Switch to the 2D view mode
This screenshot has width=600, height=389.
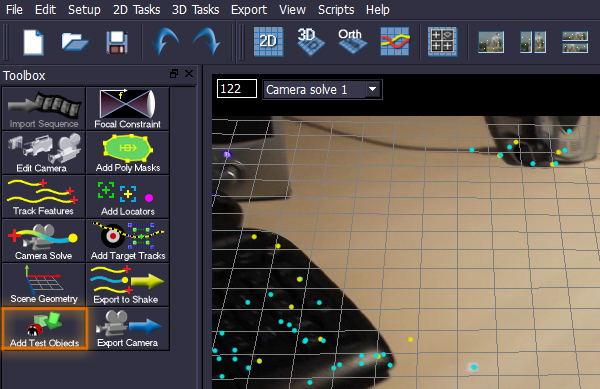[x=268, y=41]
